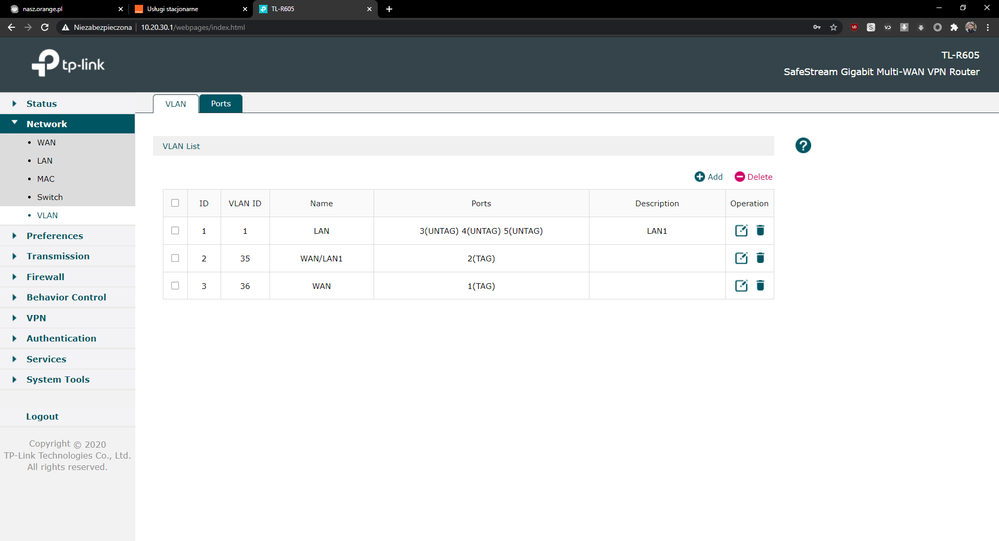The height and width of the screenshot is (541, 999).
Task: Click trash icon in LAN VLAN row
Action: 760,230
